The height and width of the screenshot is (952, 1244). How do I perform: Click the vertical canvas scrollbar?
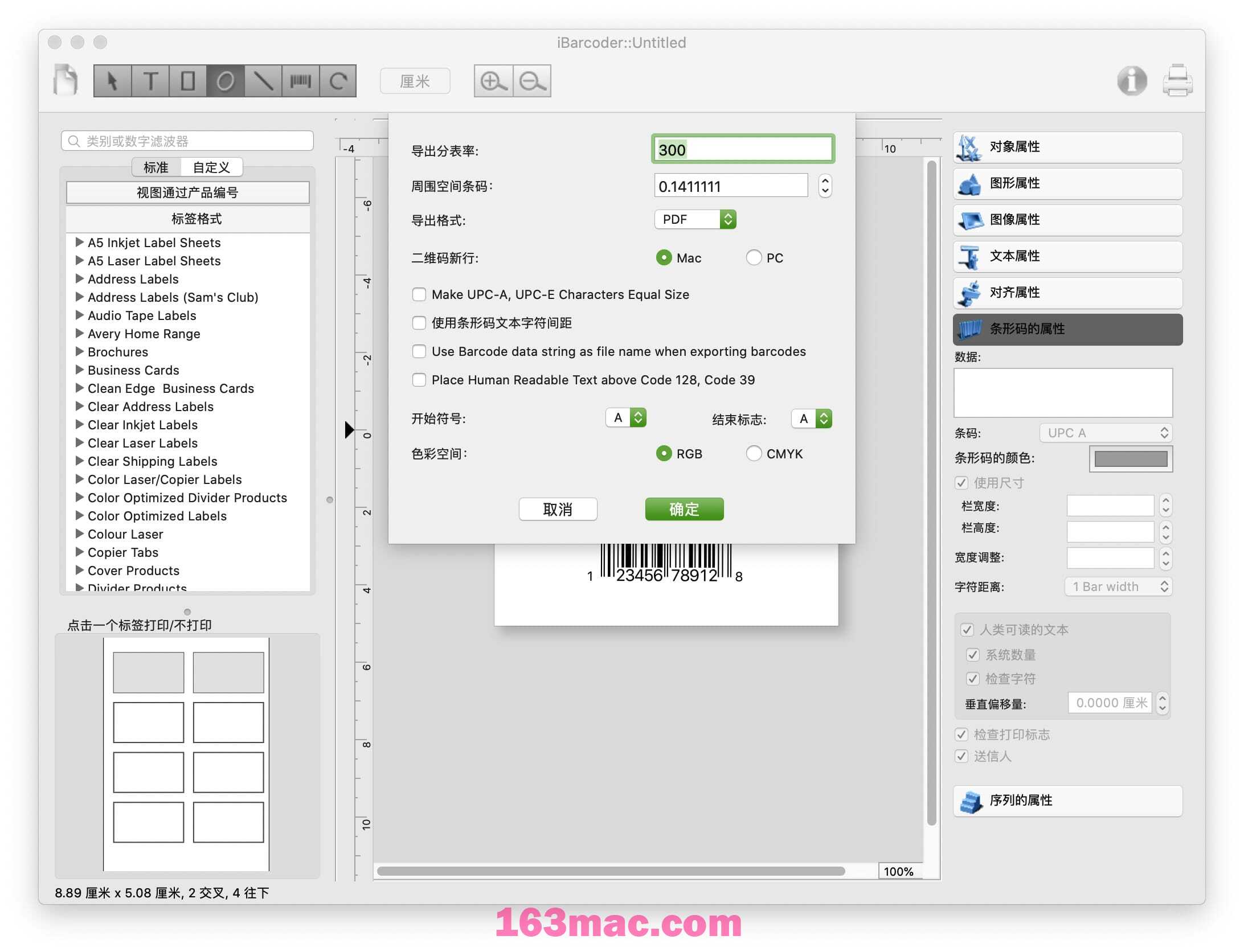click(x=932, y=493)
